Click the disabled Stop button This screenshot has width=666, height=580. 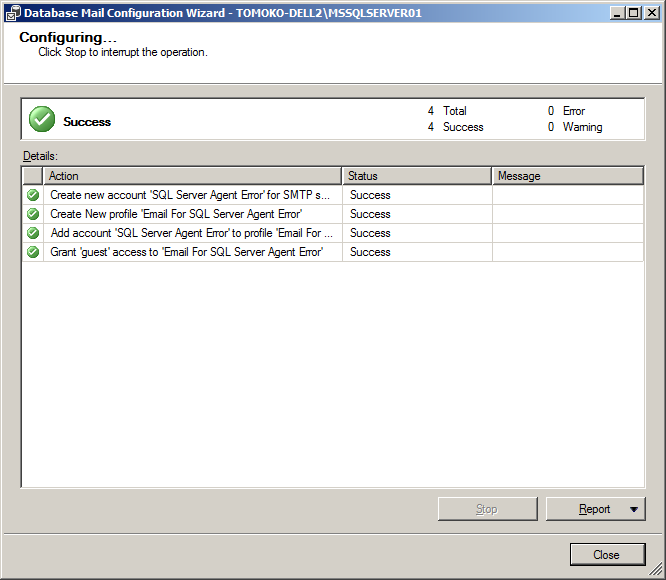click(x=488, y=509)
